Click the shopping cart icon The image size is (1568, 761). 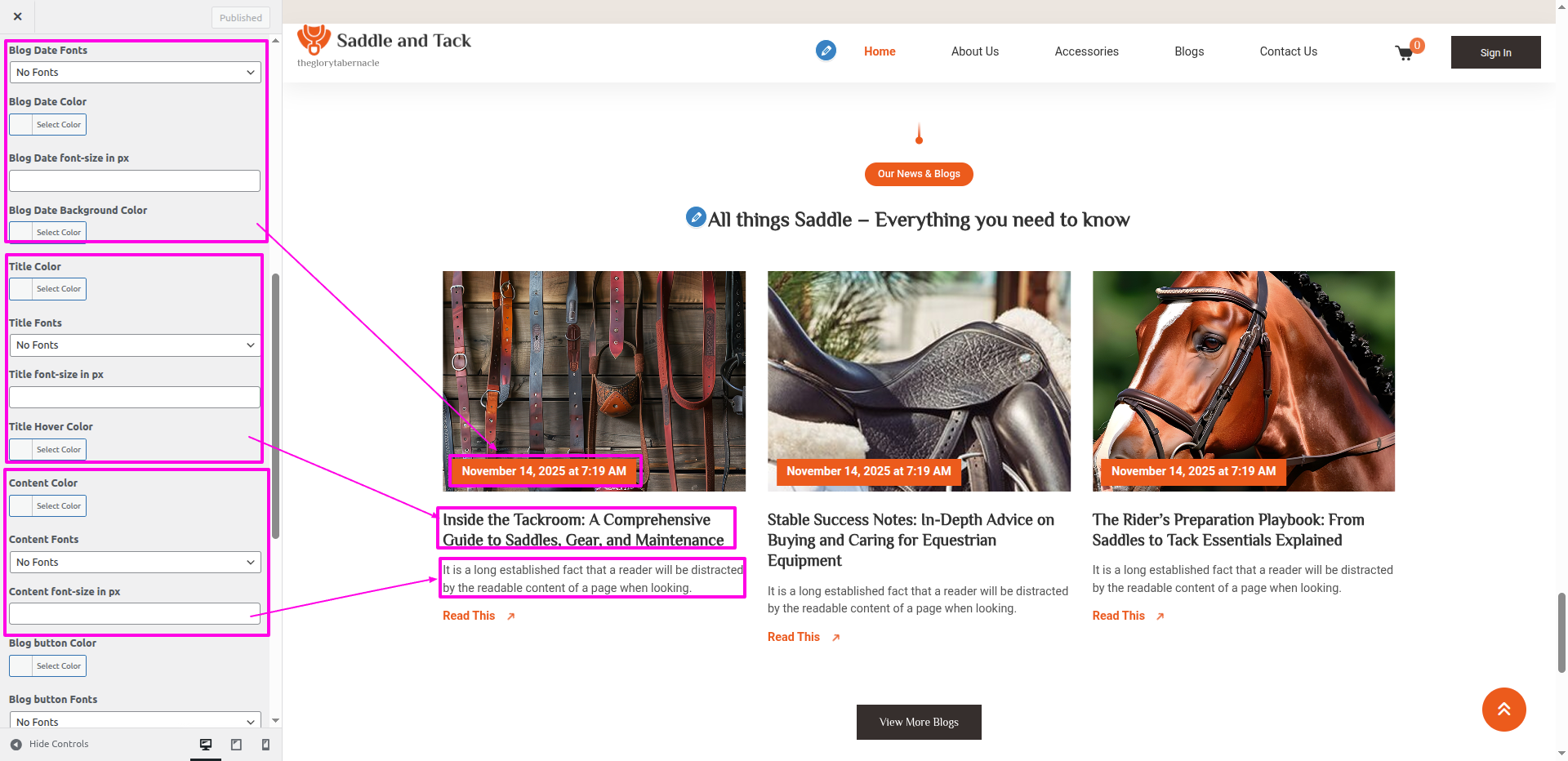pyautogui.click(x=1405, y=53)
